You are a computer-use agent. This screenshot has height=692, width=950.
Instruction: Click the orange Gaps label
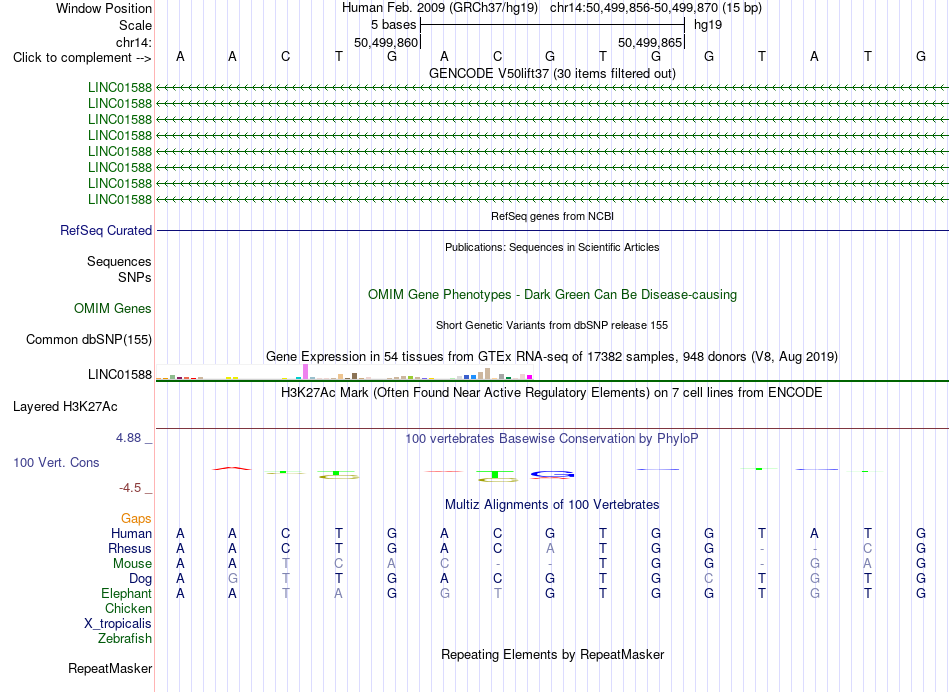point(136,518)
